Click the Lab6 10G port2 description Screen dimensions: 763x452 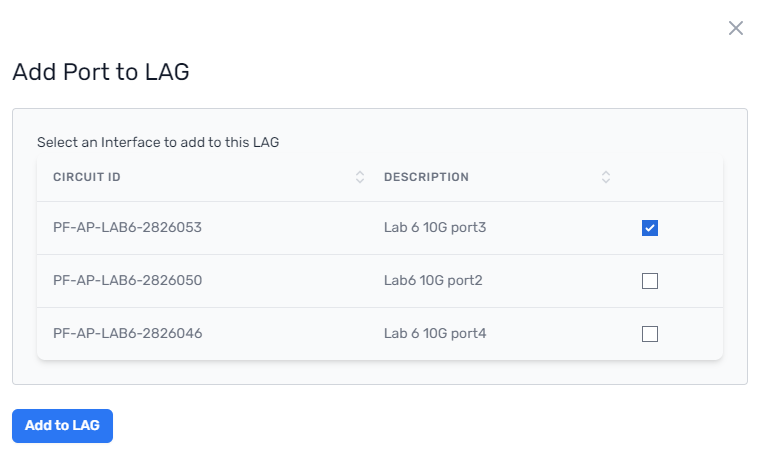[433, 280]
